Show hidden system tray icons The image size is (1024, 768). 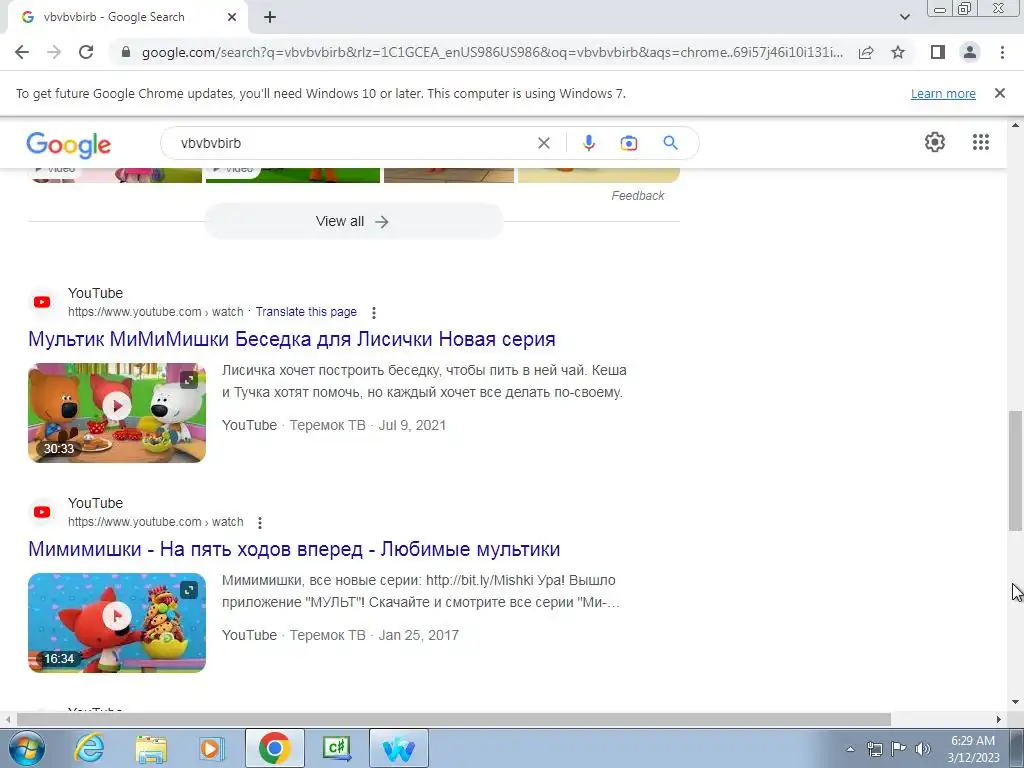pyautogui.click(x=850, y=749)
